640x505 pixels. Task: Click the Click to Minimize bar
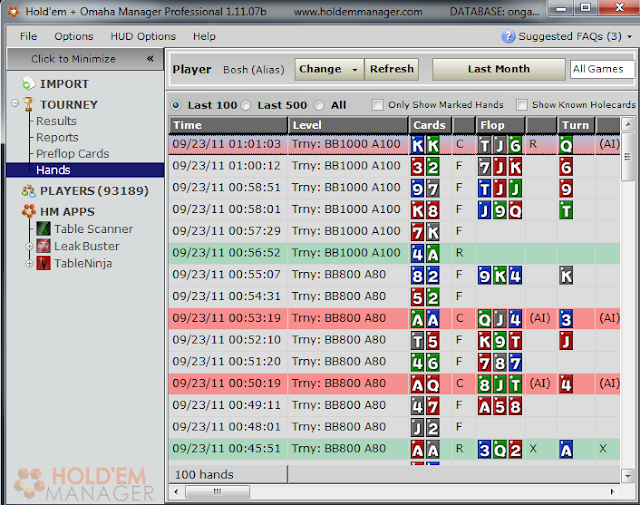(85, 59)
